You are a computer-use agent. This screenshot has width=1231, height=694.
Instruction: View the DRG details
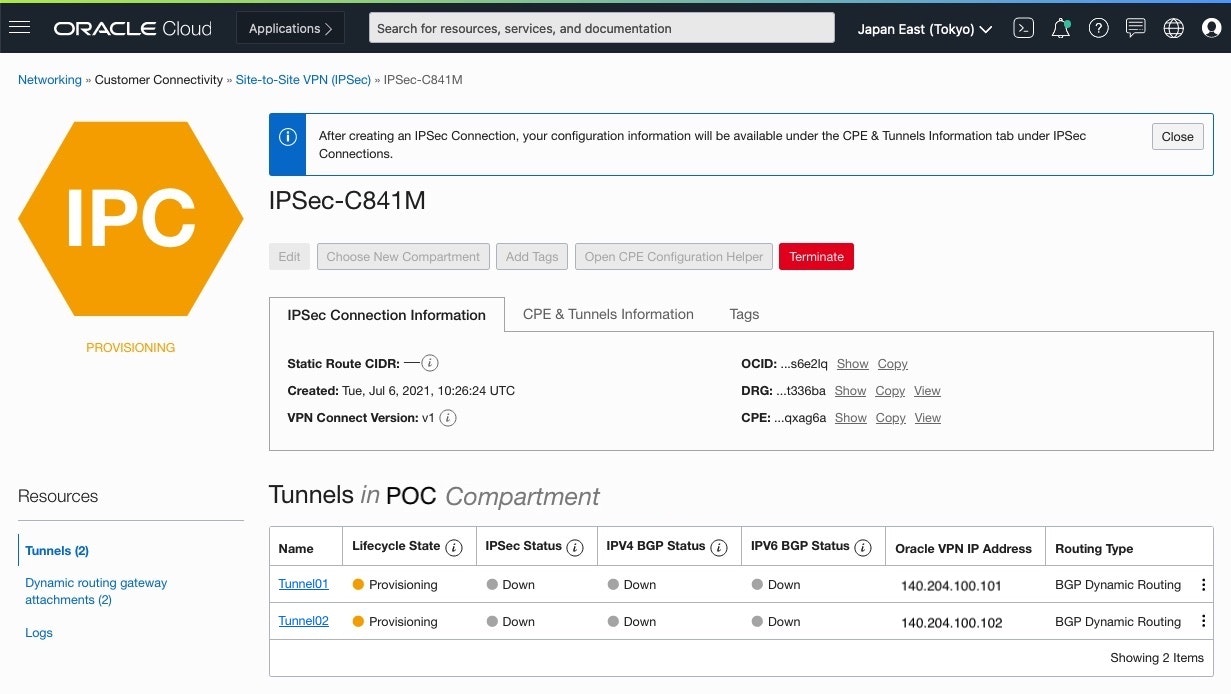pyautogui.click(x=927, y=391)
